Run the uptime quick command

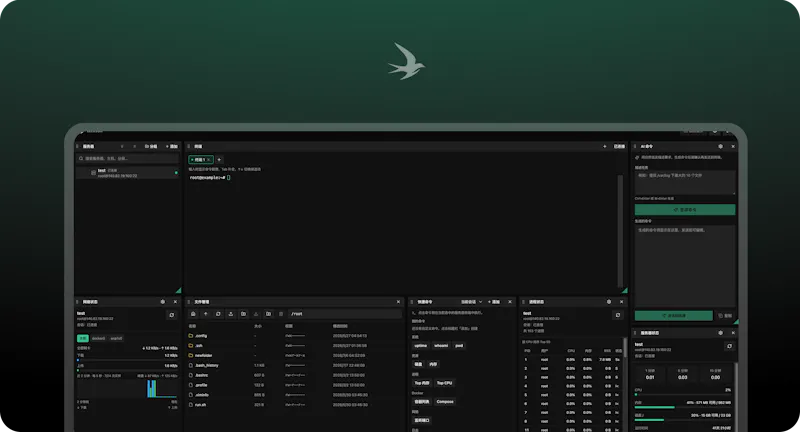click(420, 346)
